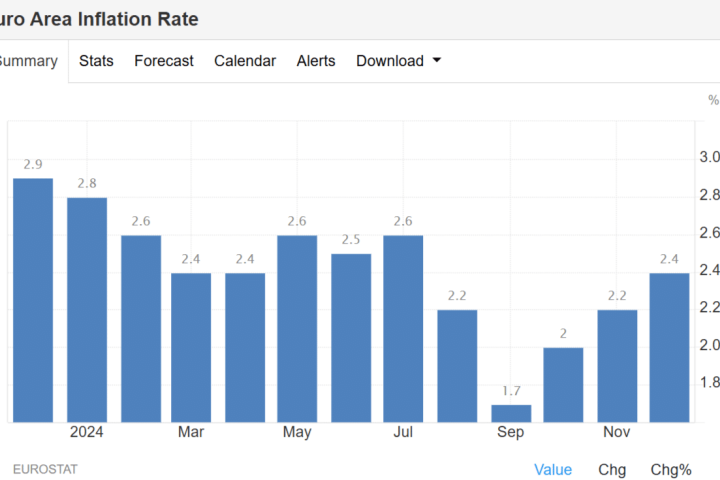Viewport: 720px width, 480px height.
Task: Click the March bar showing 2.4
Action: click(191, 347)
